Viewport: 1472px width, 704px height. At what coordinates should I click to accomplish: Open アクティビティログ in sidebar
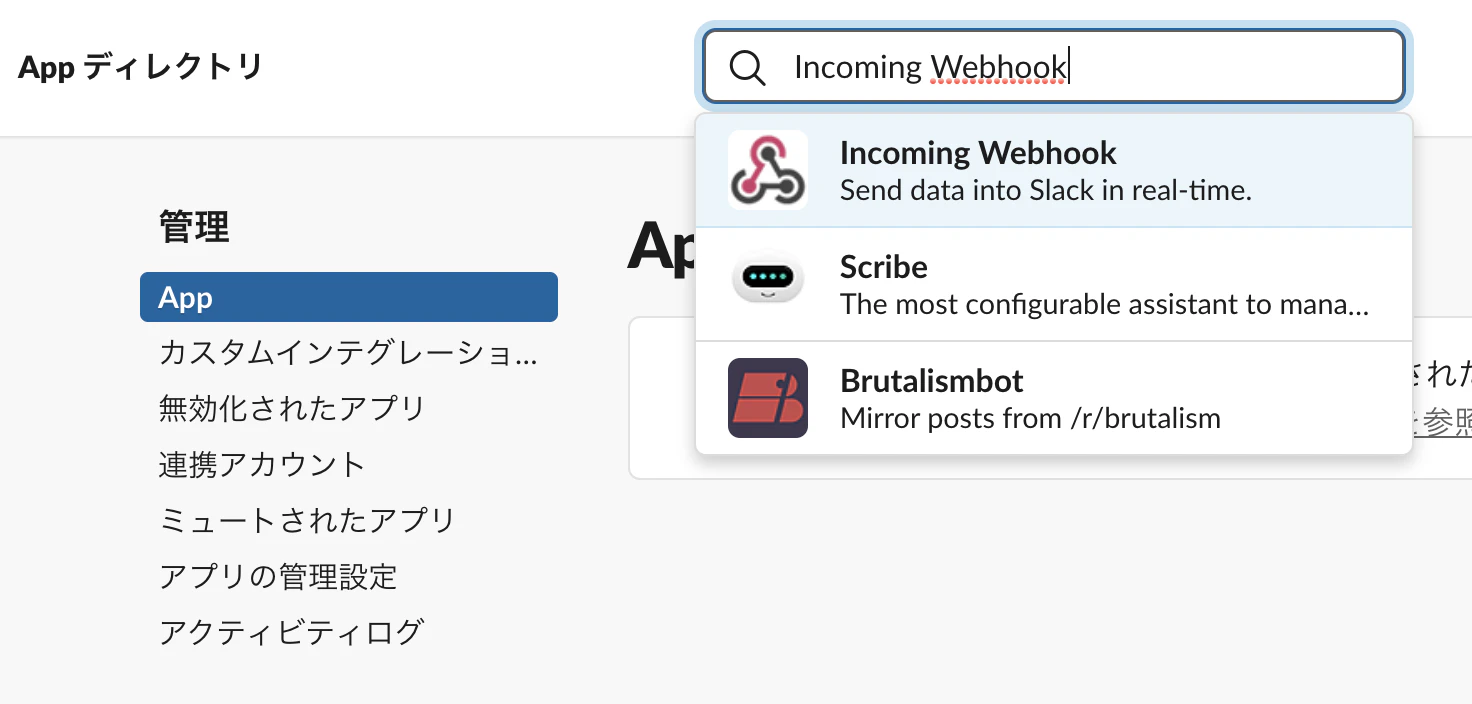pos(292,633)
